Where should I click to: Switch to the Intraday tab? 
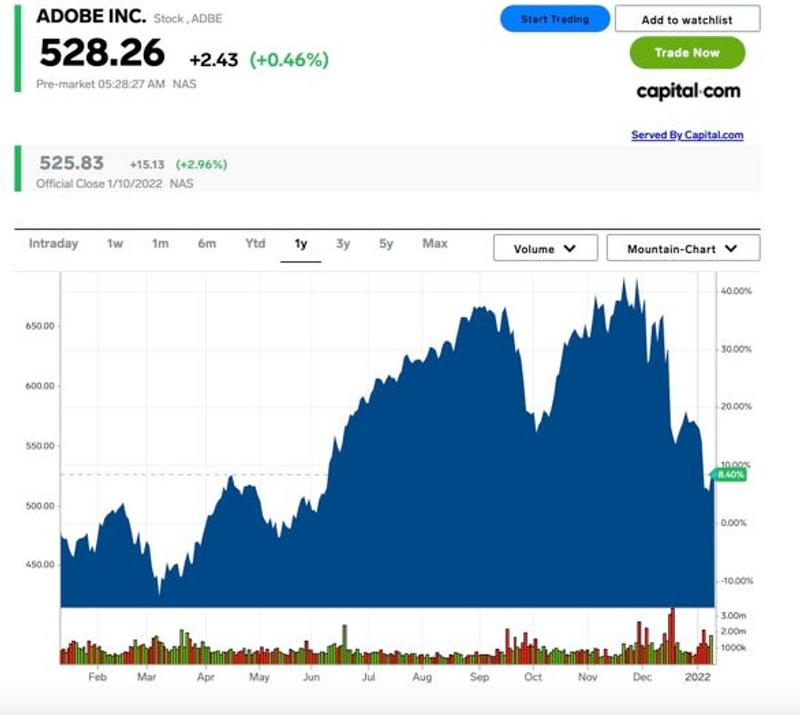click(x=54, y=244)
